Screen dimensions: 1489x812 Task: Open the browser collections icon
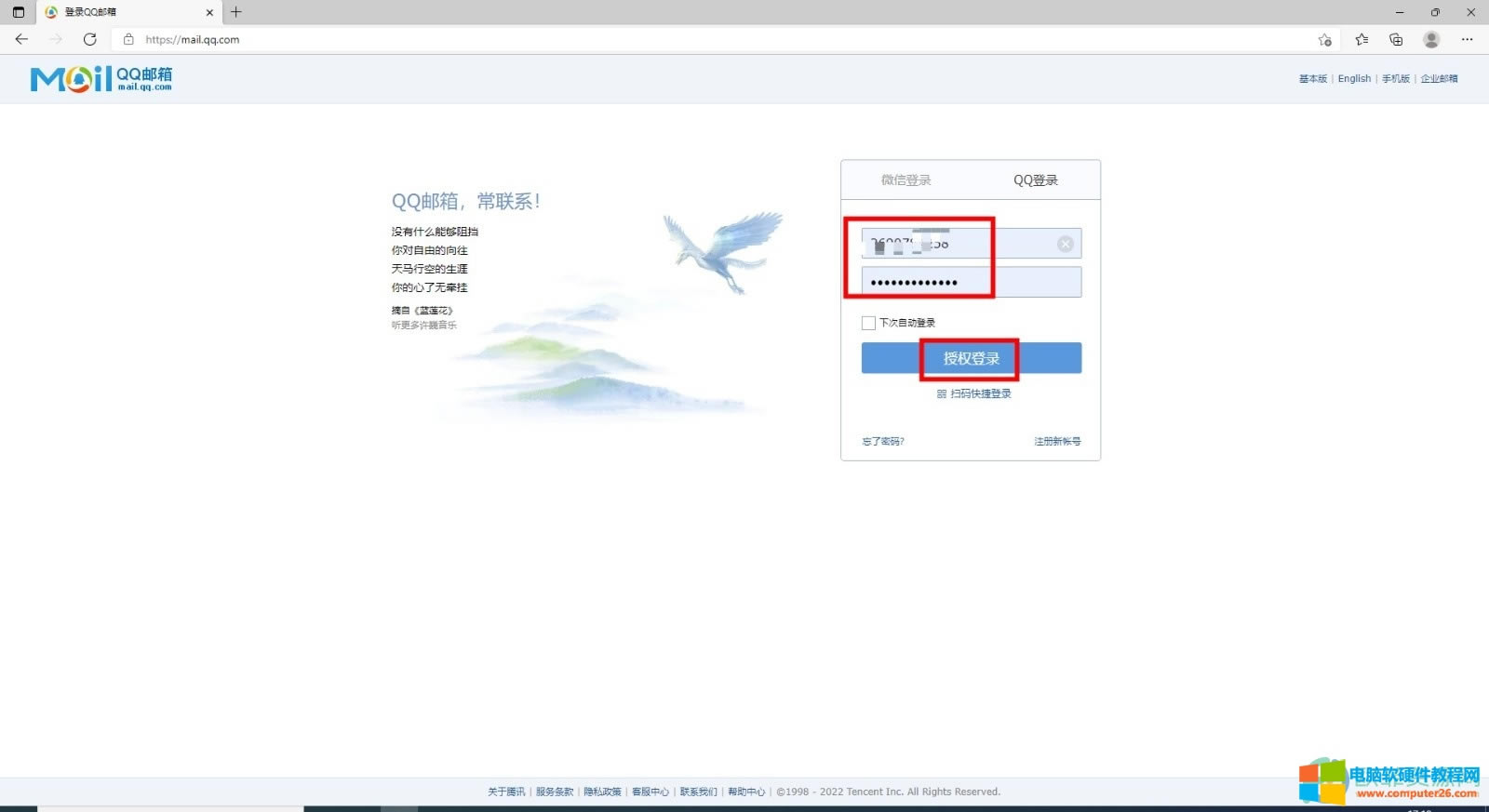click(1396, 39)
